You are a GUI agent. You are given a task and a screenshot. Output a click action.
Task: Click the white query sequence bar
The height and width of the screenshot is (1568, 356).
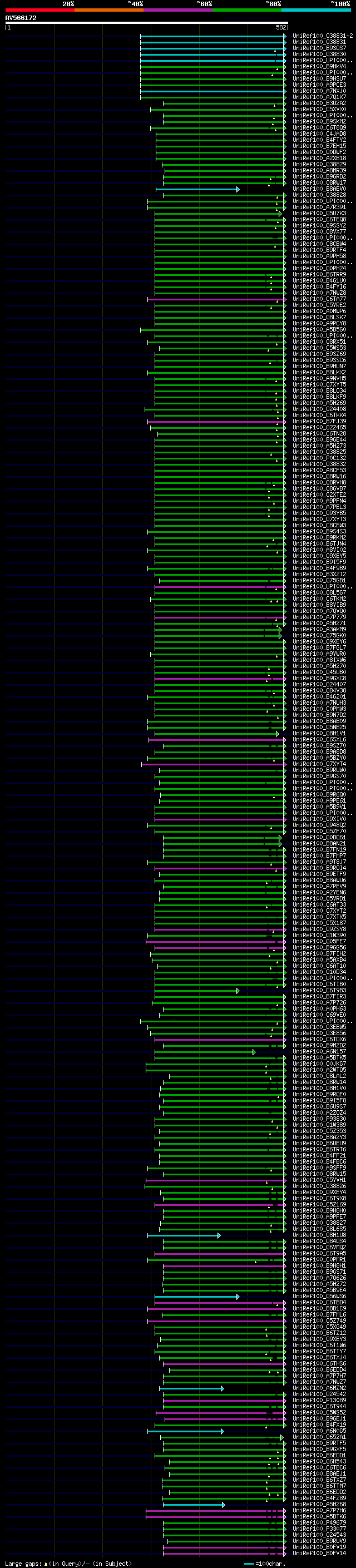point(147,23)
